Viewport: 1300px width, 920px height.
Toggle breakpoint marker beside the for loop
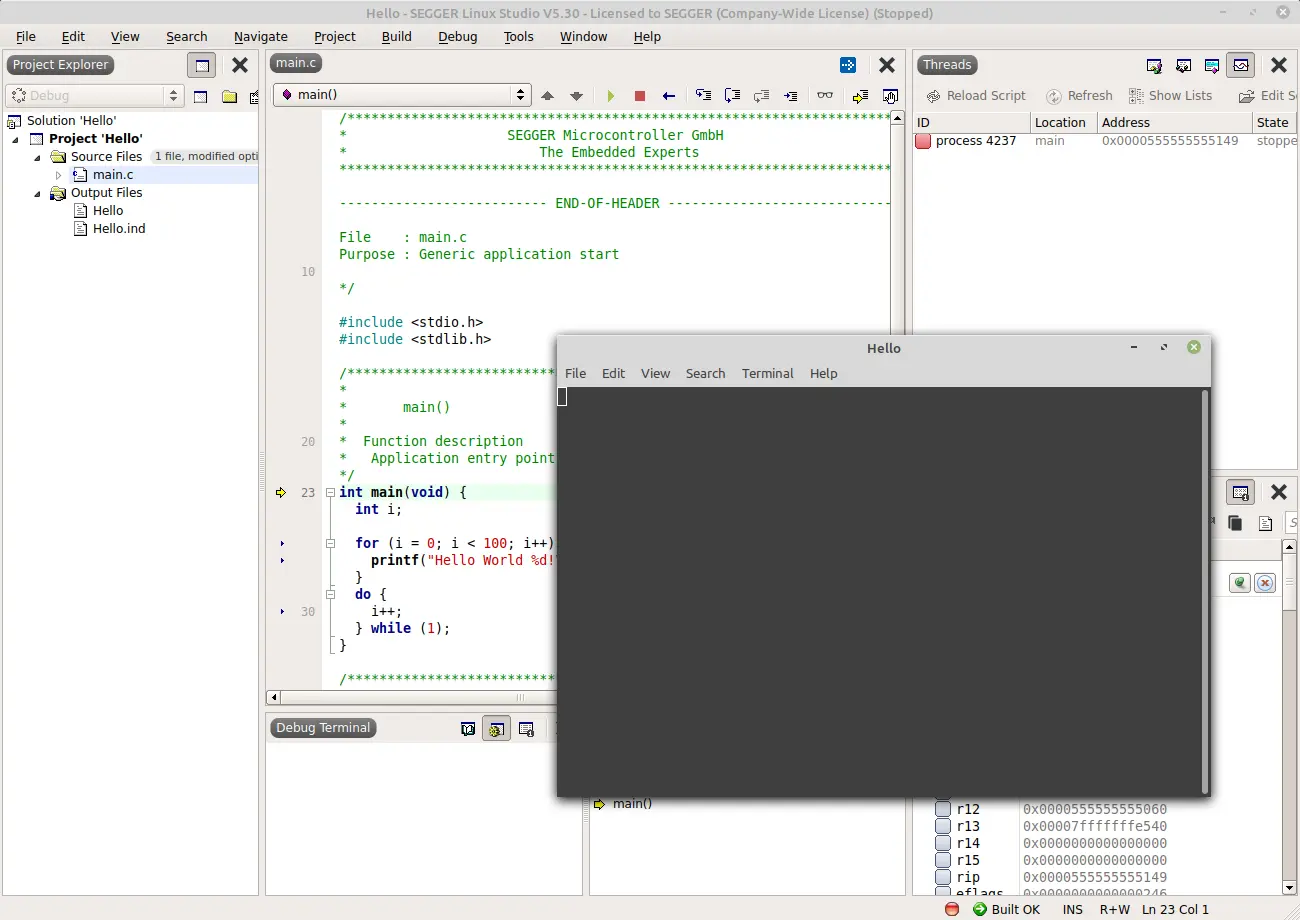[x=281, y=544]
